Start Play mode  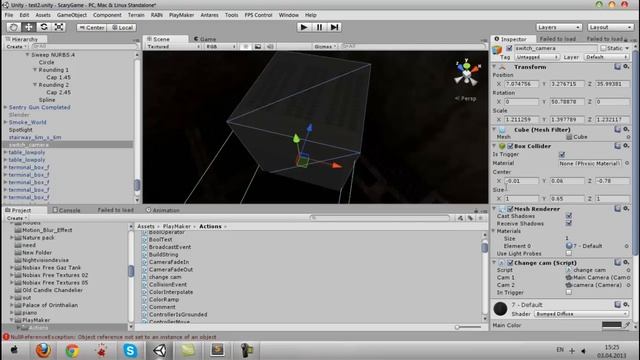(304, 27)
